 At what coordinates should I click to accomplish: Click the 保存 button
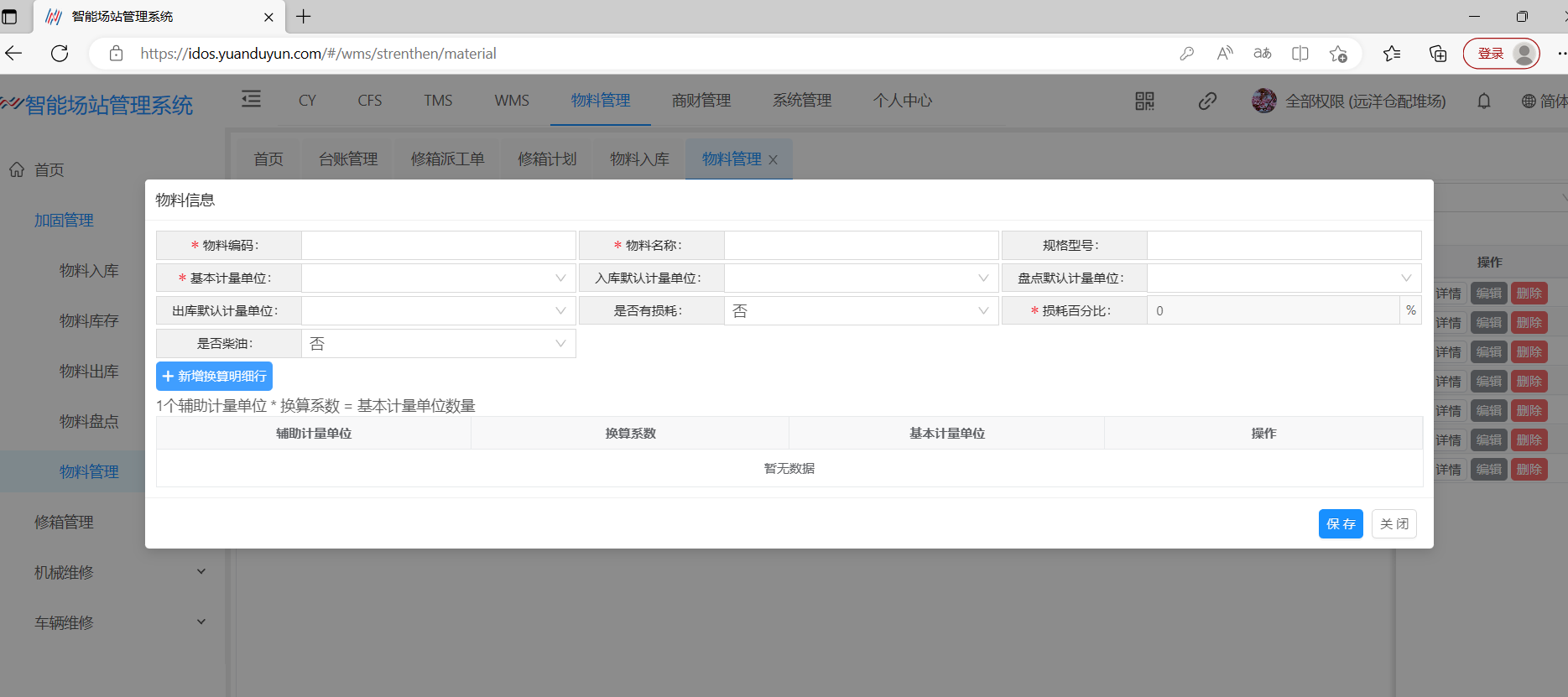point(1340,524)
